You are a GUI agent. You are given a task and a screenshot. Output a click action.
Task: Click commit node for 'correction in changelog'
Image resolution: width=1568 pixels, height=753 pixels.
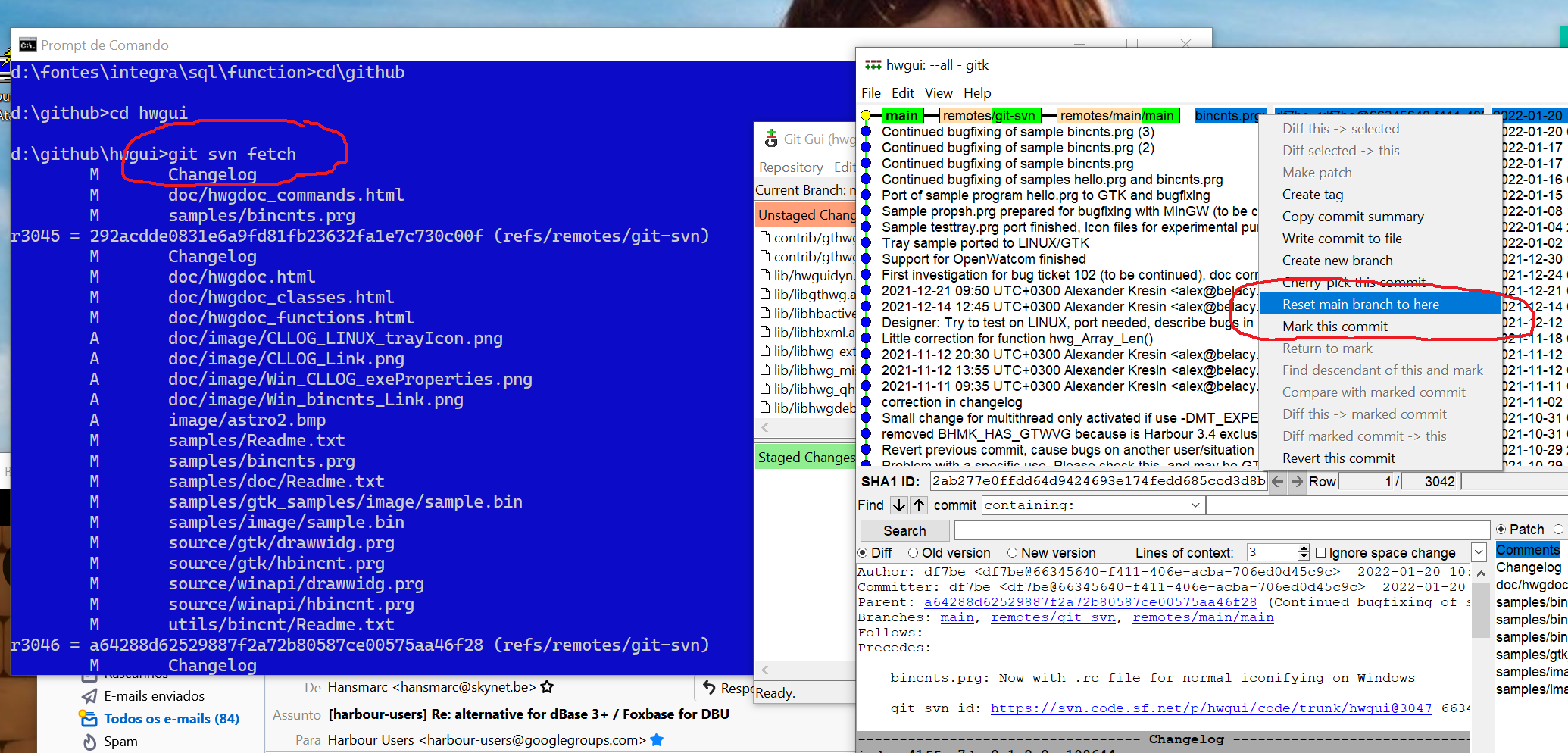(x=866, y=402)
